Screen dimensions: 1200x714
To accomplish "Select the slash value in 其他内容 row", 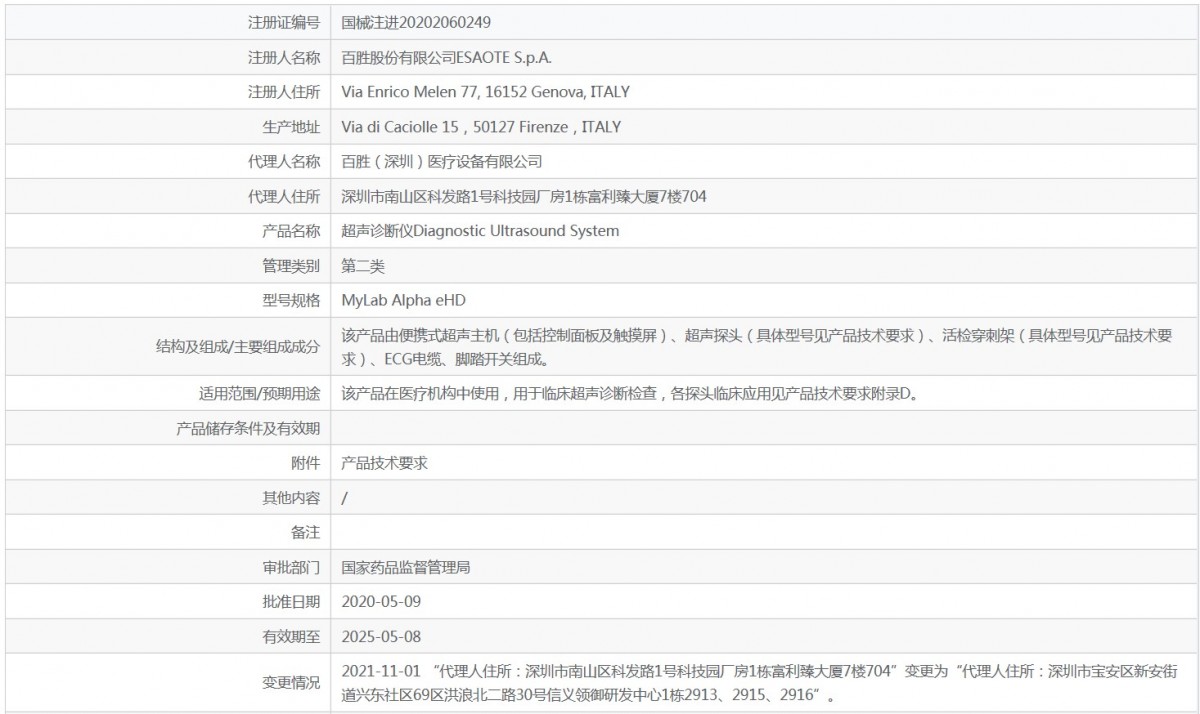I will (345, 498).
